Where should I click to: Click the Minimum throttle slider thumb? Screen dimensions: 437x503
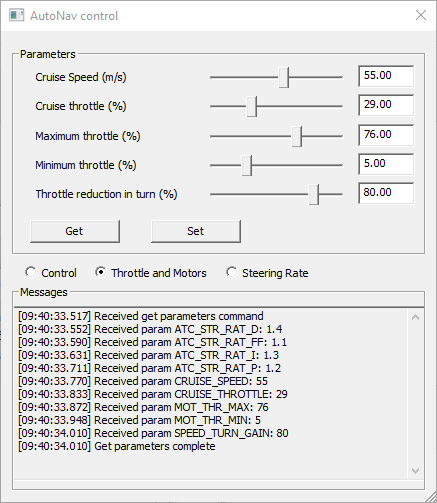[x=247, y=165]
